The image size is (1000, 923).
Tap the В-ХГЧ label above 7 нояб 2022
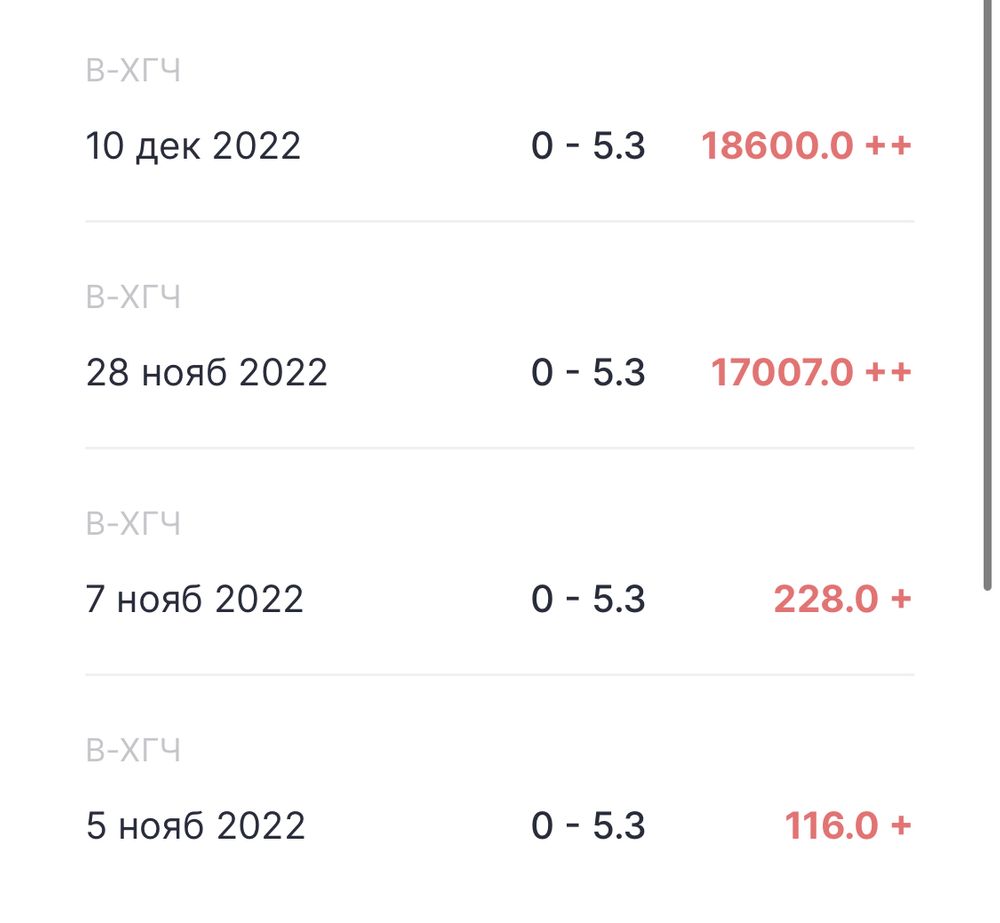(x=133, y=524)
